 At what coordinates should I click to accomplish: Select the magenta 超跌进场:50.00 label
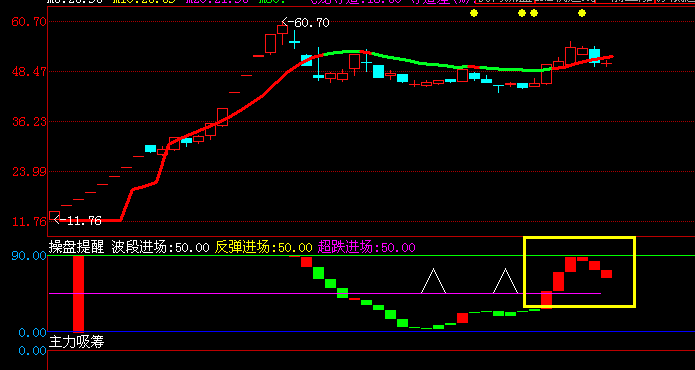click(367, 247)
